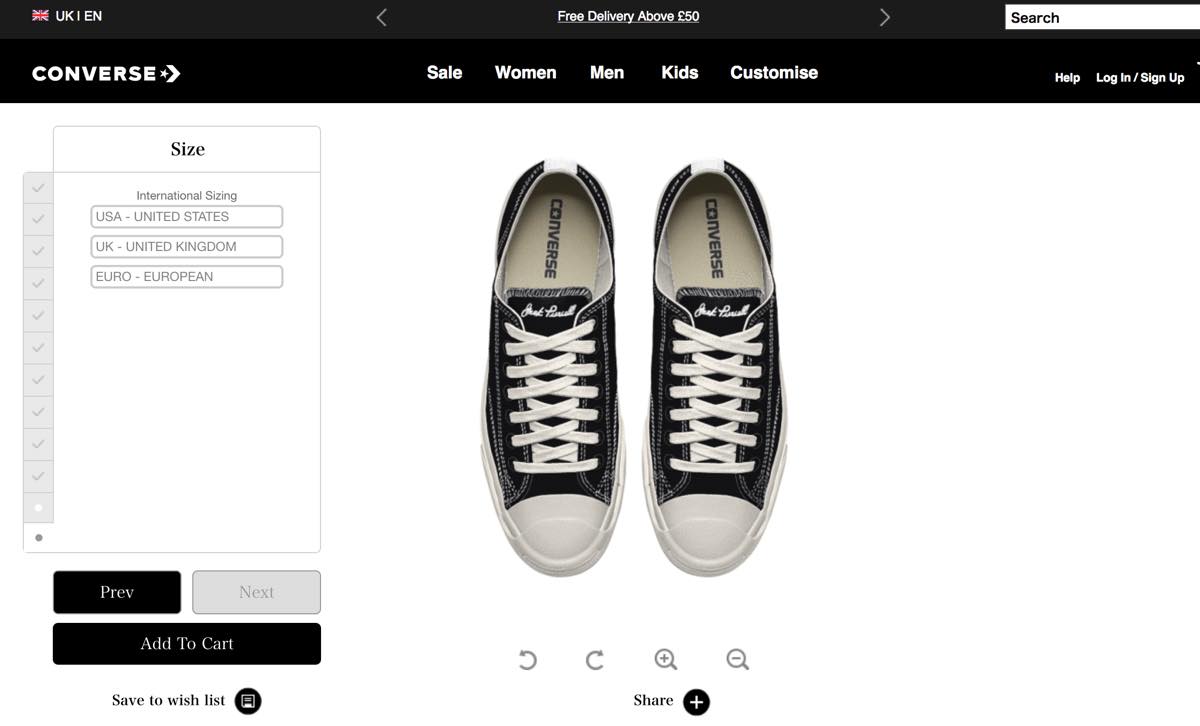Focus the Search field
The width and height of the screenshot is (1200, 726).
1102,17
